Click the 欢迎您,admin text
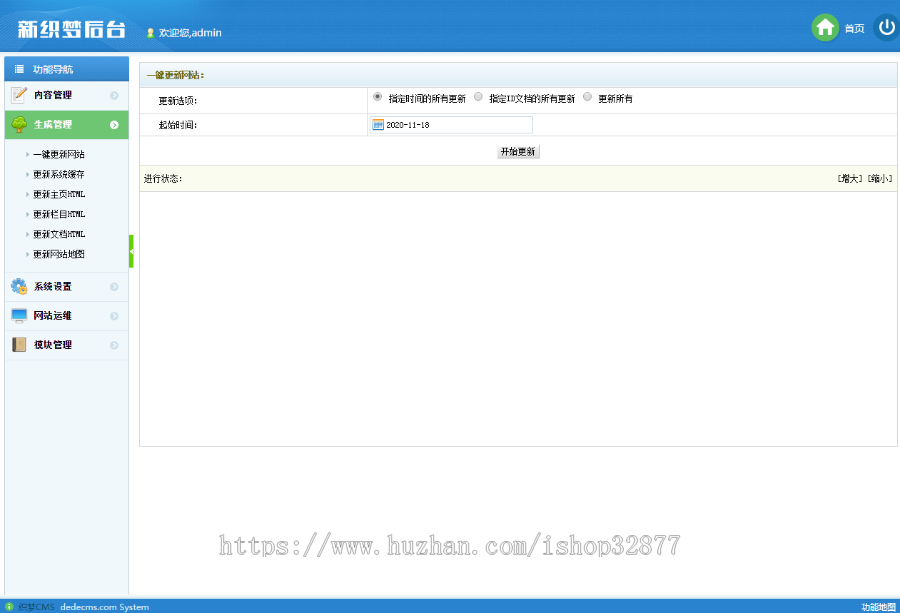The image size is (900, 613). 190,33
